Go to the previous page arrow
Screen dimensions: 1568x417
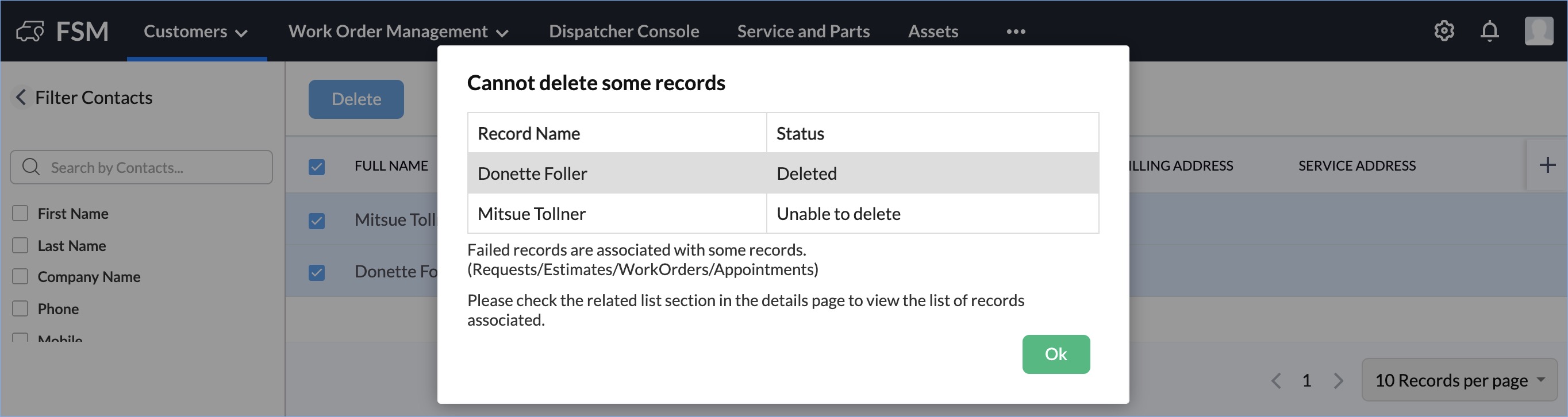coord(1277,381)
